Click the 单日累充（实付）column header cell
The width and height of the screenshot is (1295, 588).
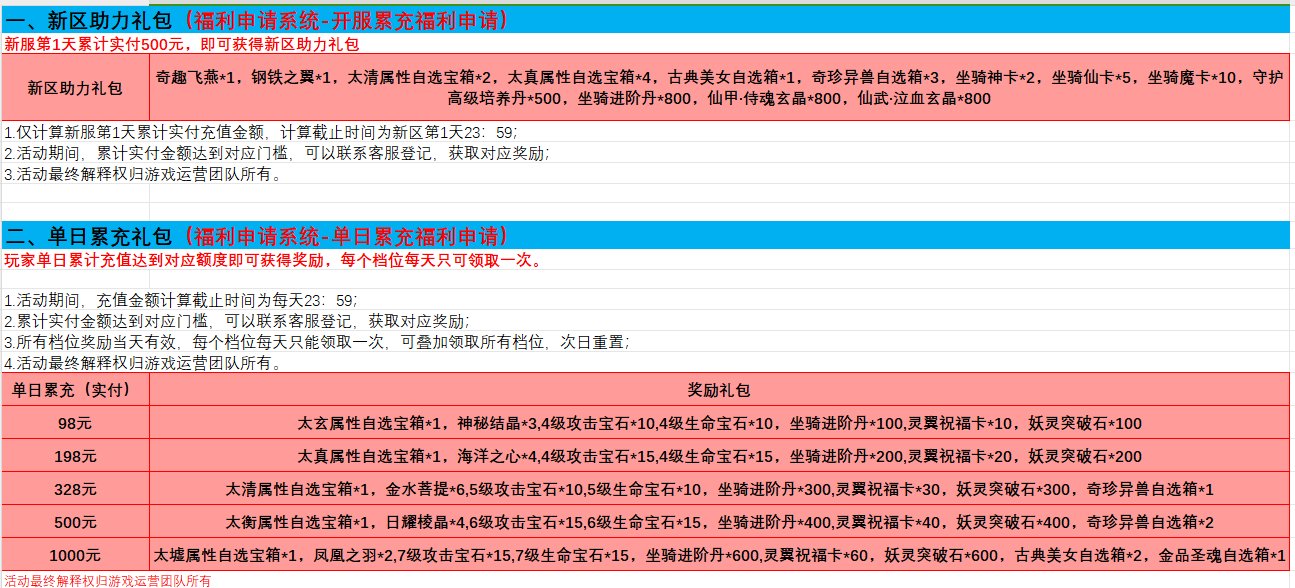(75, 390)
